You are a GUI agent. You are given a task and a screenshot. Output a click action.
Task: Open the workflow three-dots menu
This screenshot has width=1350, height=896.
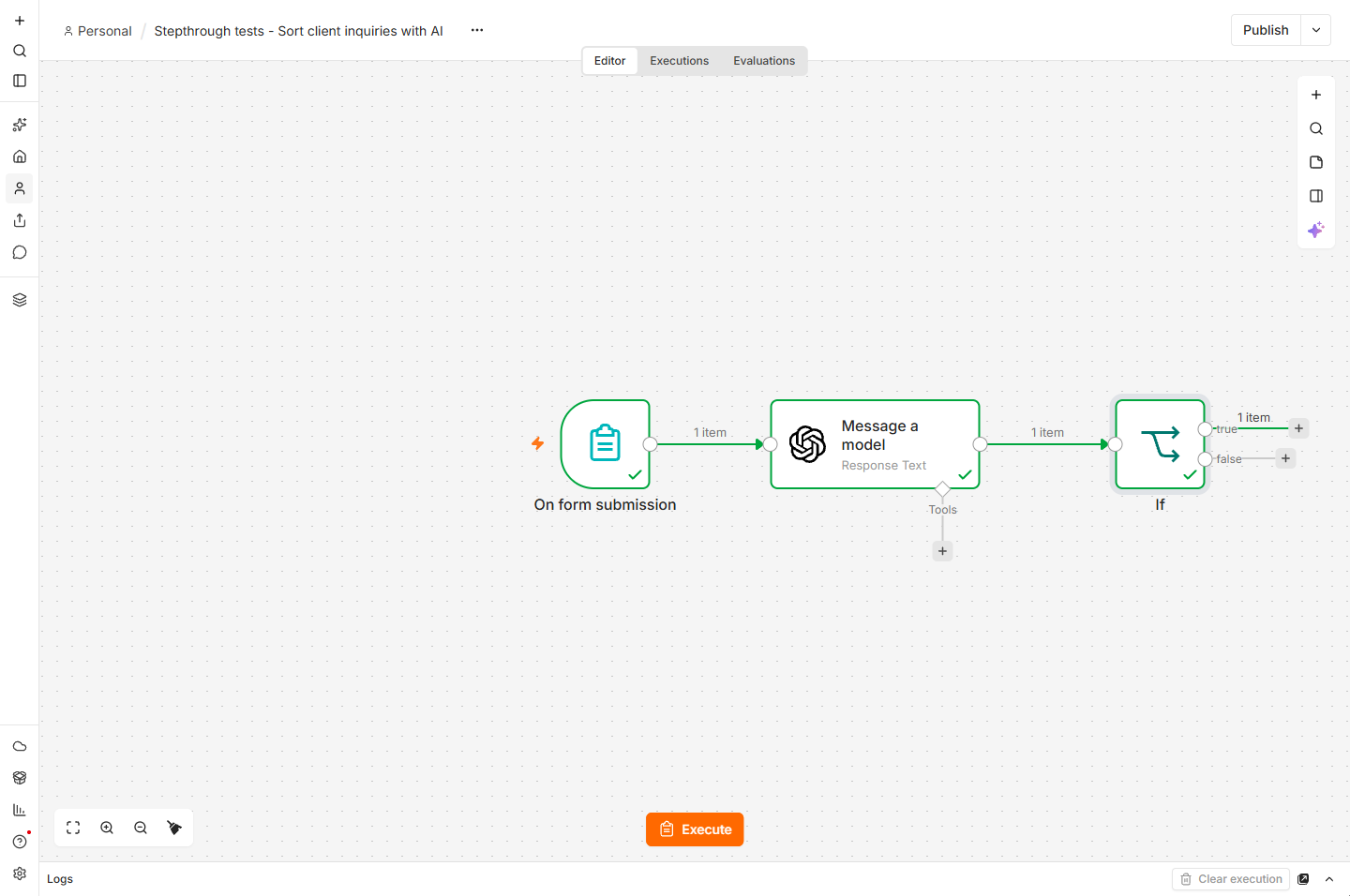477,30
